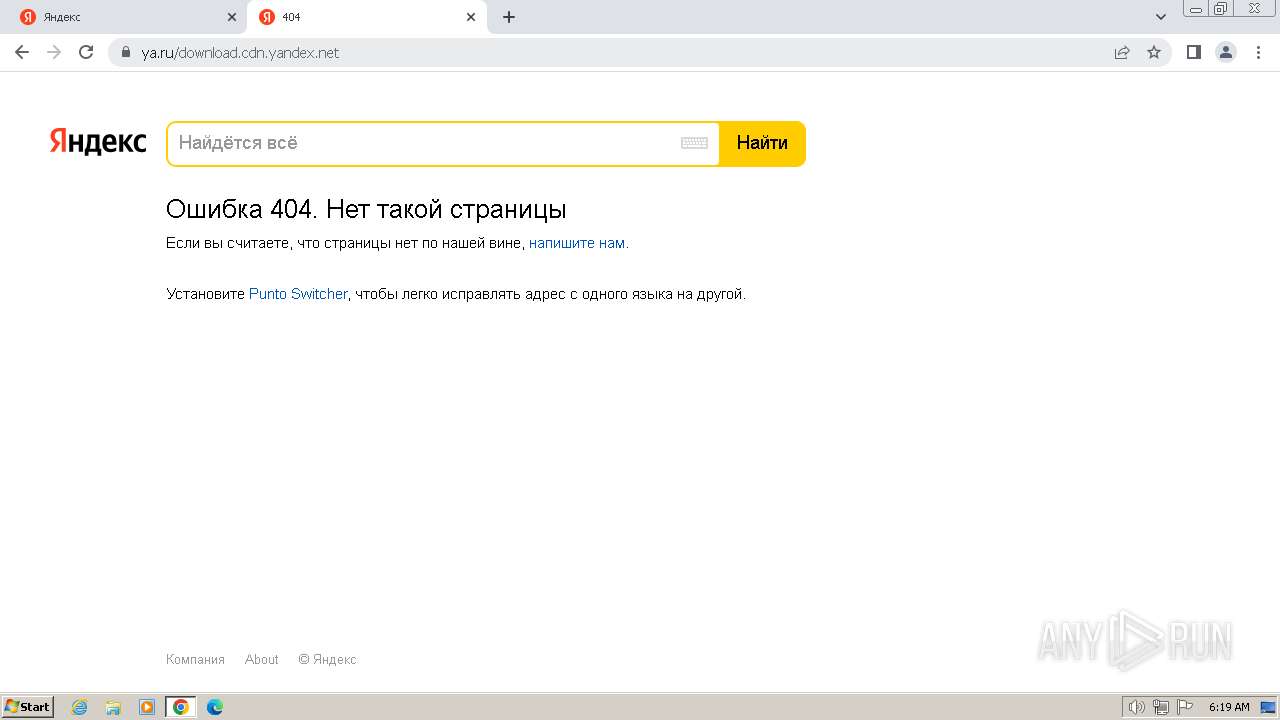Minimize the Chrome window
This screenshot has height=720, width=1280.
pos(1196,9)
